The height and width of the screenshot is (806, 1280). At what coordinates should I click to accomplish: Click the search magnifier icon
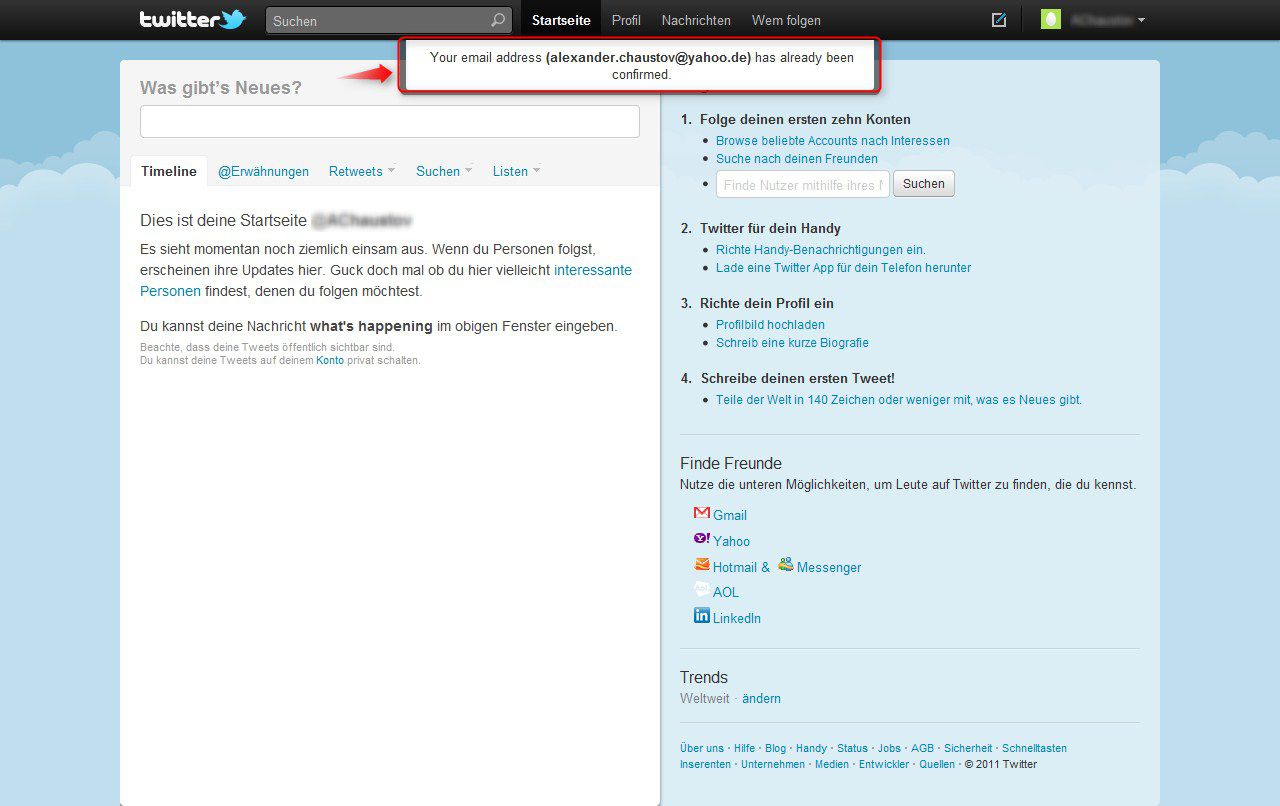[498, 20]
